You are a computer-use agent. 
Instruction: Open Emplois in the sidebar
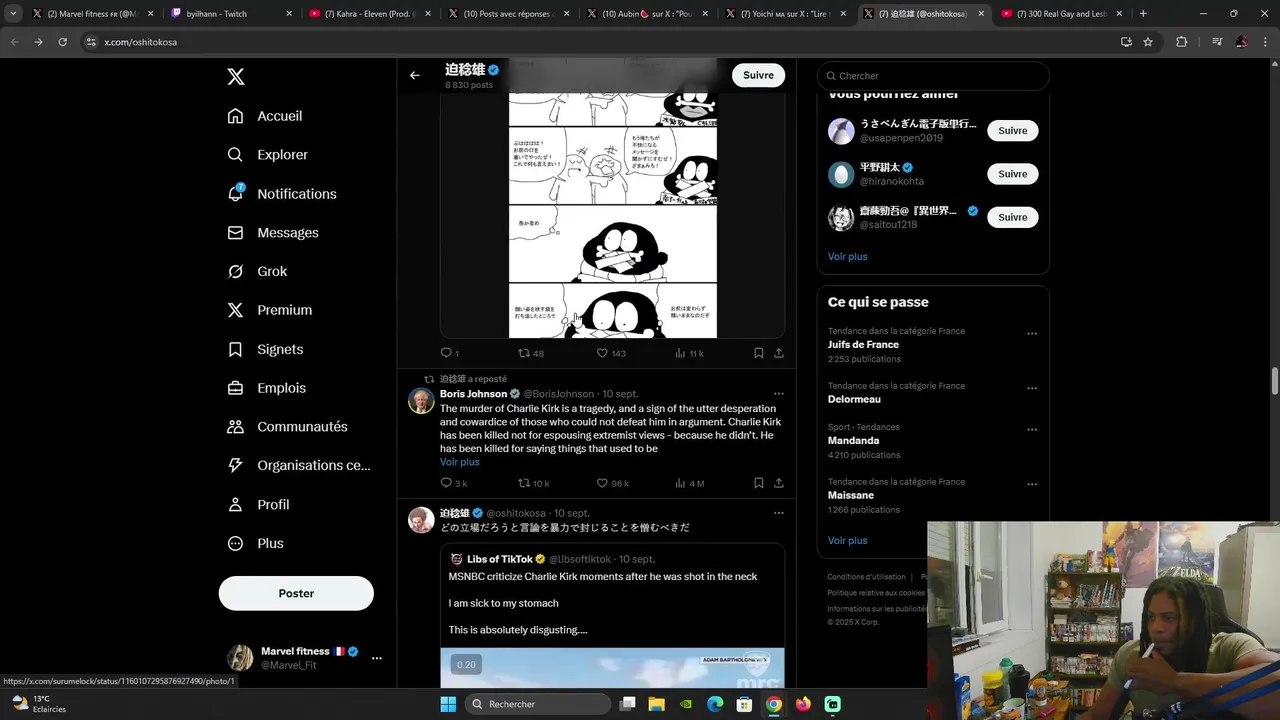click(267, 388)
